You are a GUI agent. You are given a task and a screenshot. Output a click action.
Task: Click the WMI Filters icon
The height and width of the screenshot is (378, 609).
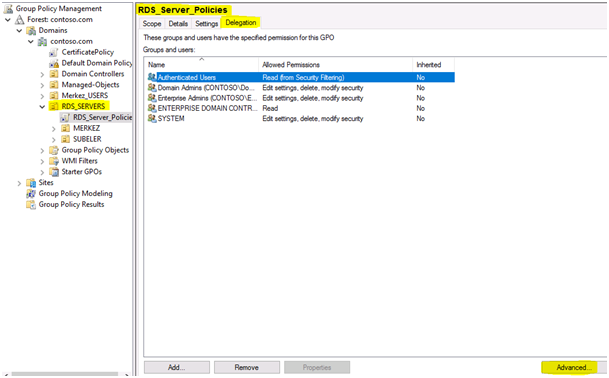[54, 161]
